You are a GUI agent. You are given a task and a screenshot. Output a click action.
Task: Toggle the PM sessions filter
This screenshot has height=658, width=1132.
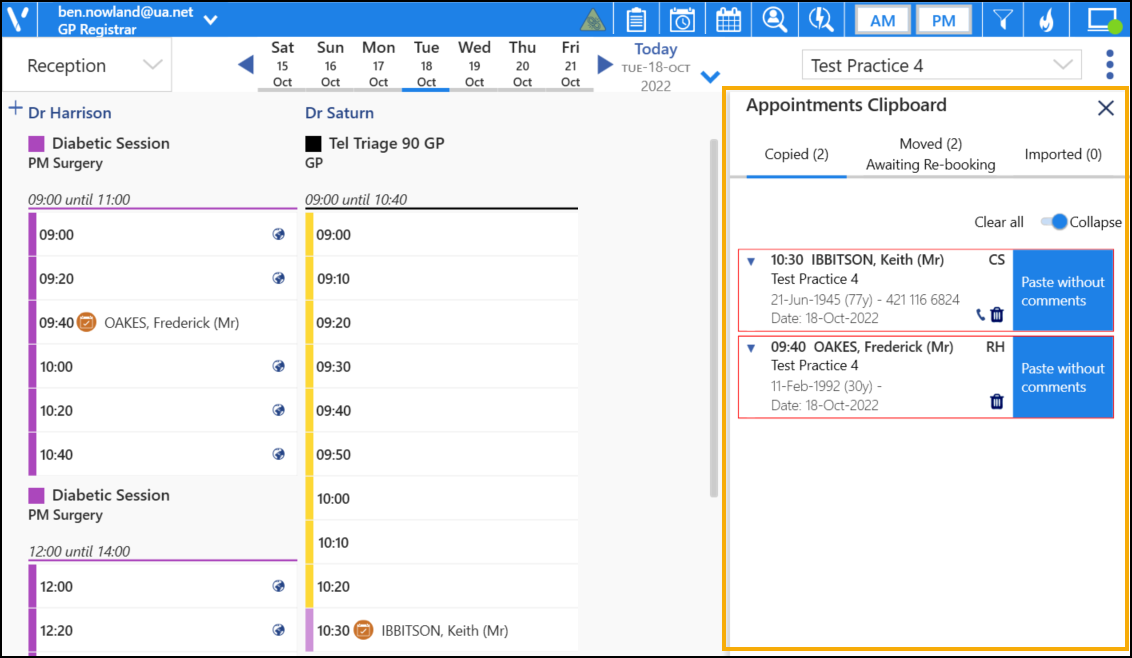coord(943,21)
